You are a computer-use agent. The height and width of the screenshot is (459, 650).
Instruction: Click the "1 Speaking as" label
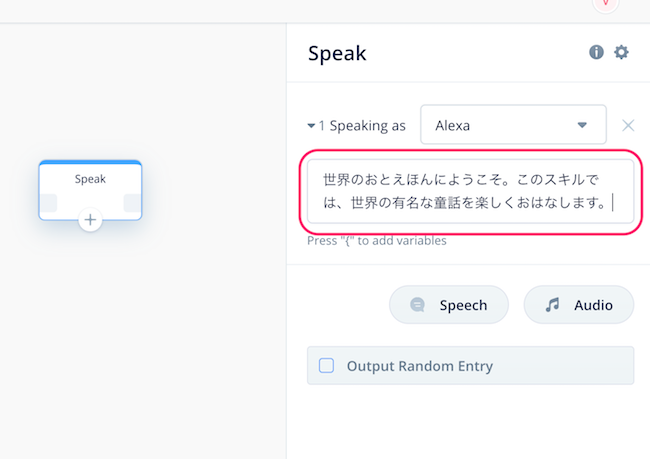(x=362, y=126)
